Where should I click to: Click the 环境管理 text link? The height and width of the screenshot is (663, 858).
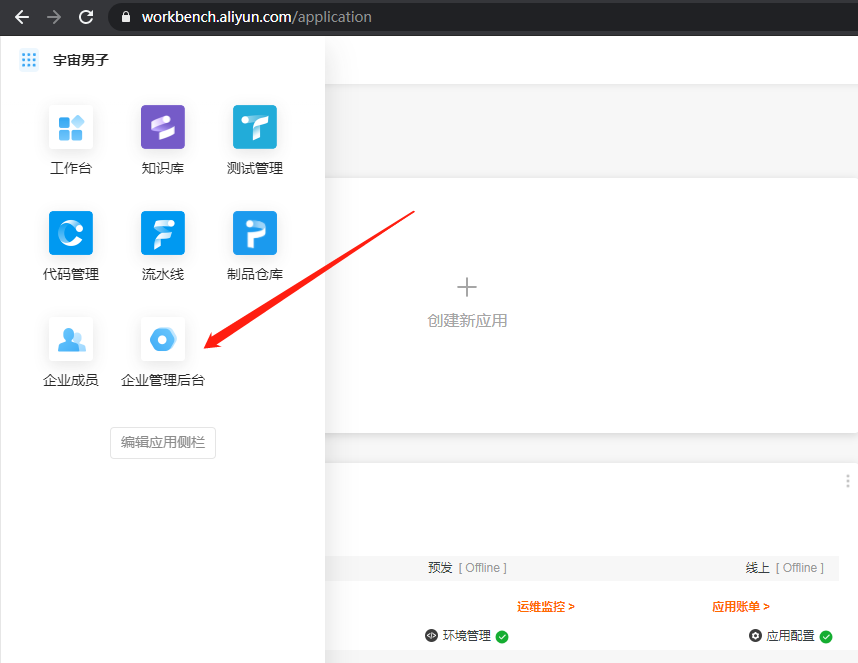(467, 636)
